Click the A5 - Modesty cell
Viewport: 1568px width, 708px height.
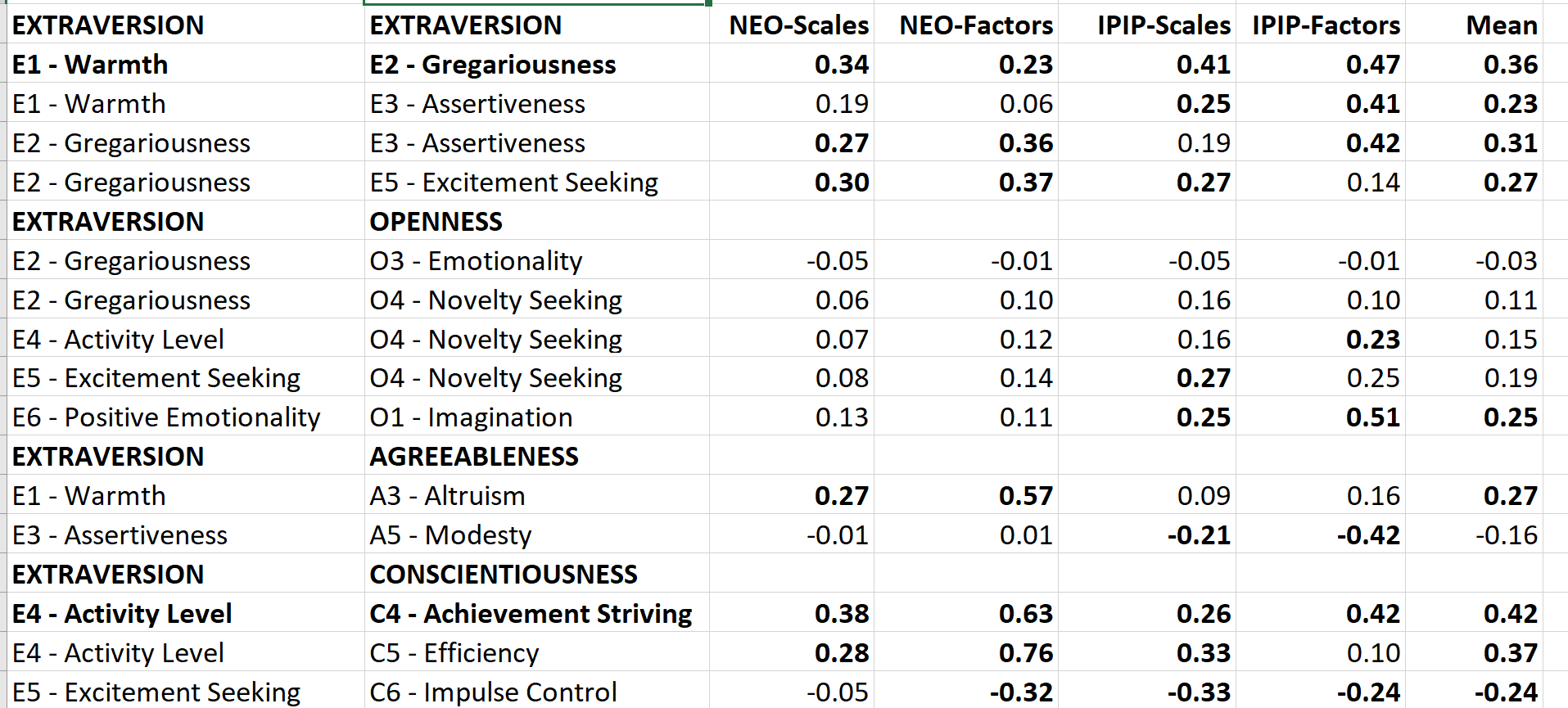pos(450,535)
